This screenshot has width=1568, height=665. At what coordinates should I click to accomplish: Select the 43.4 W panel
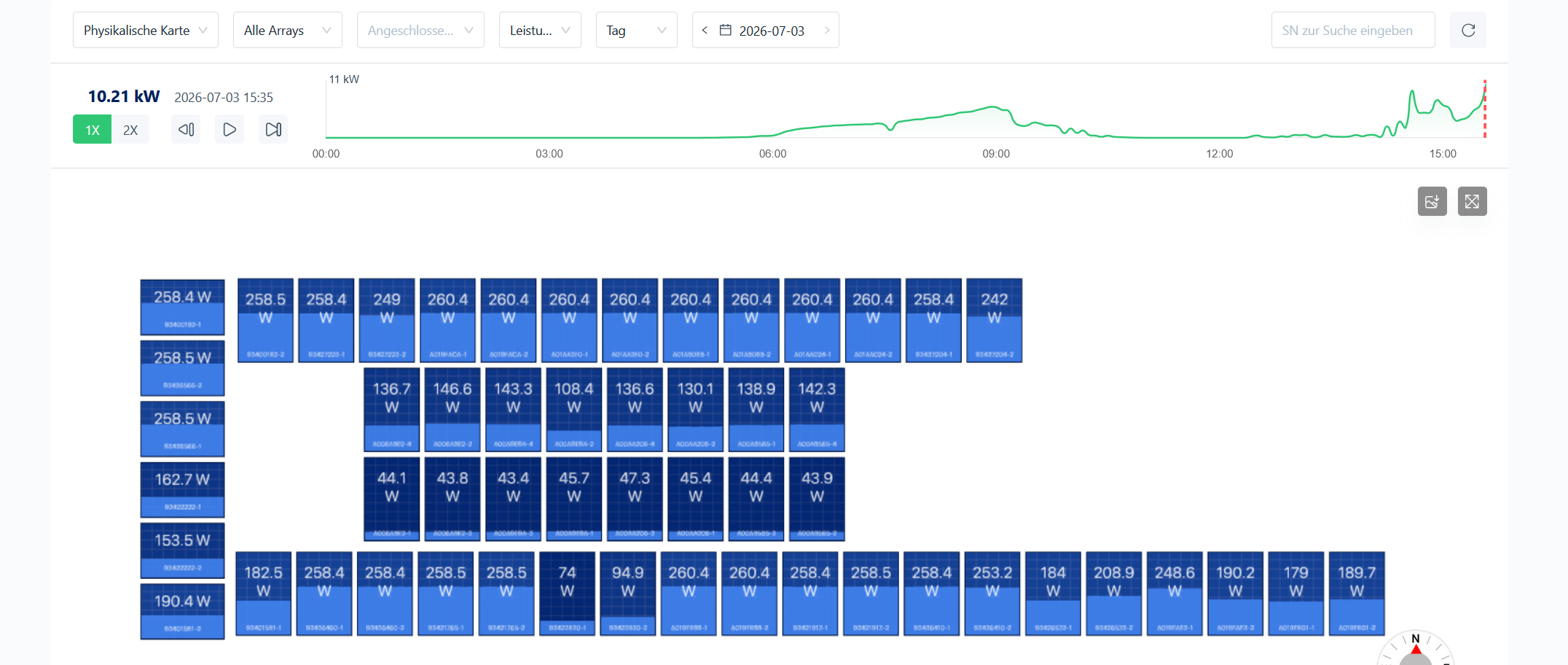pos(514,499)
